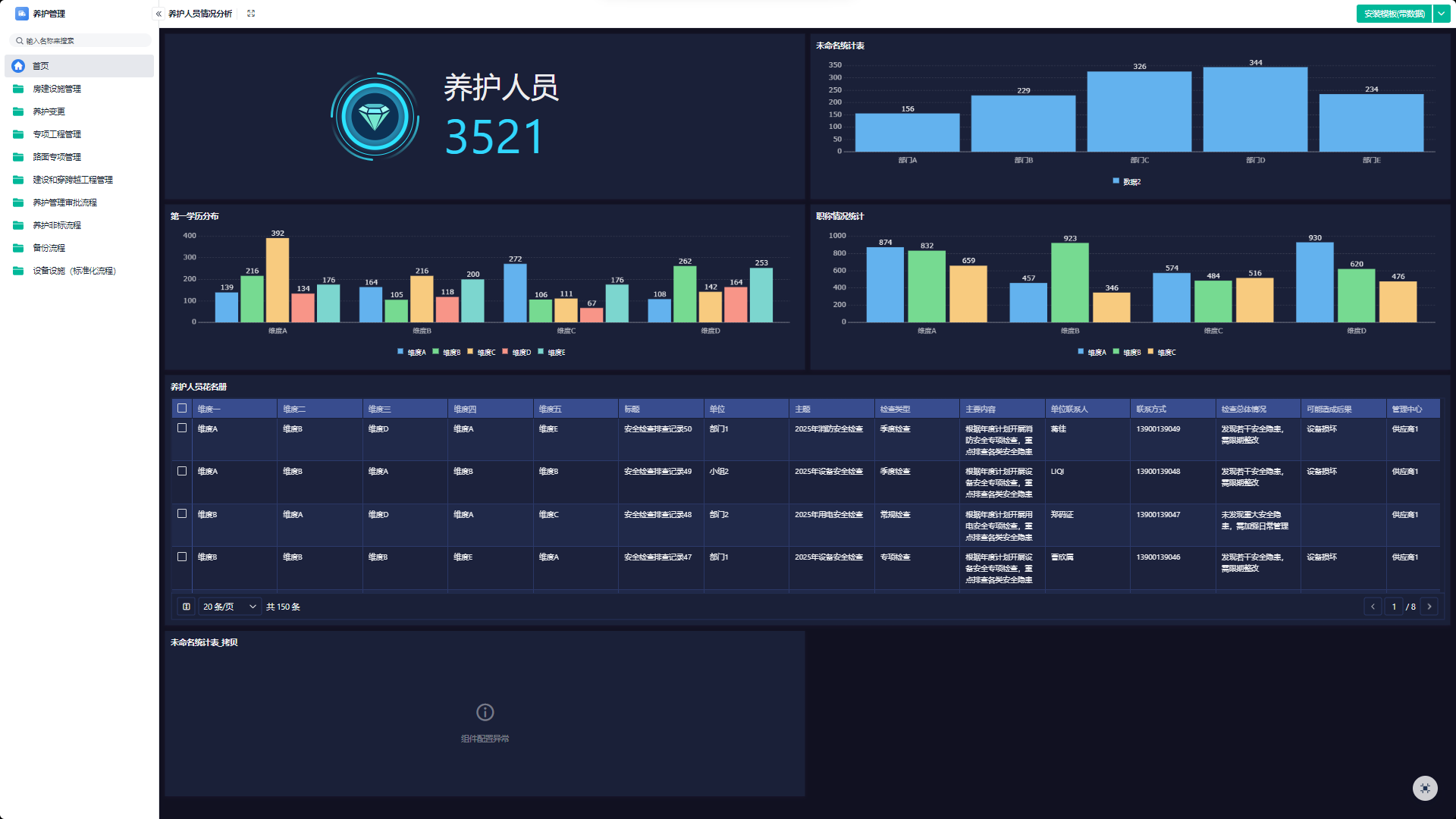
Task: Expand the 房建设施管理 folder
Action: (57, 89)
